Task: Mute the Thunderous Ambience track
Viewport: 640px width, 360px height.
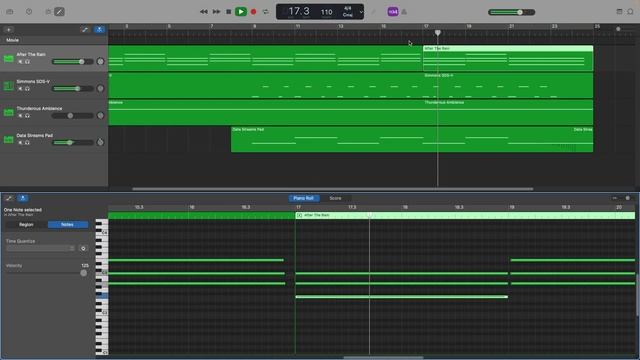Action: [x=20, y=116]
